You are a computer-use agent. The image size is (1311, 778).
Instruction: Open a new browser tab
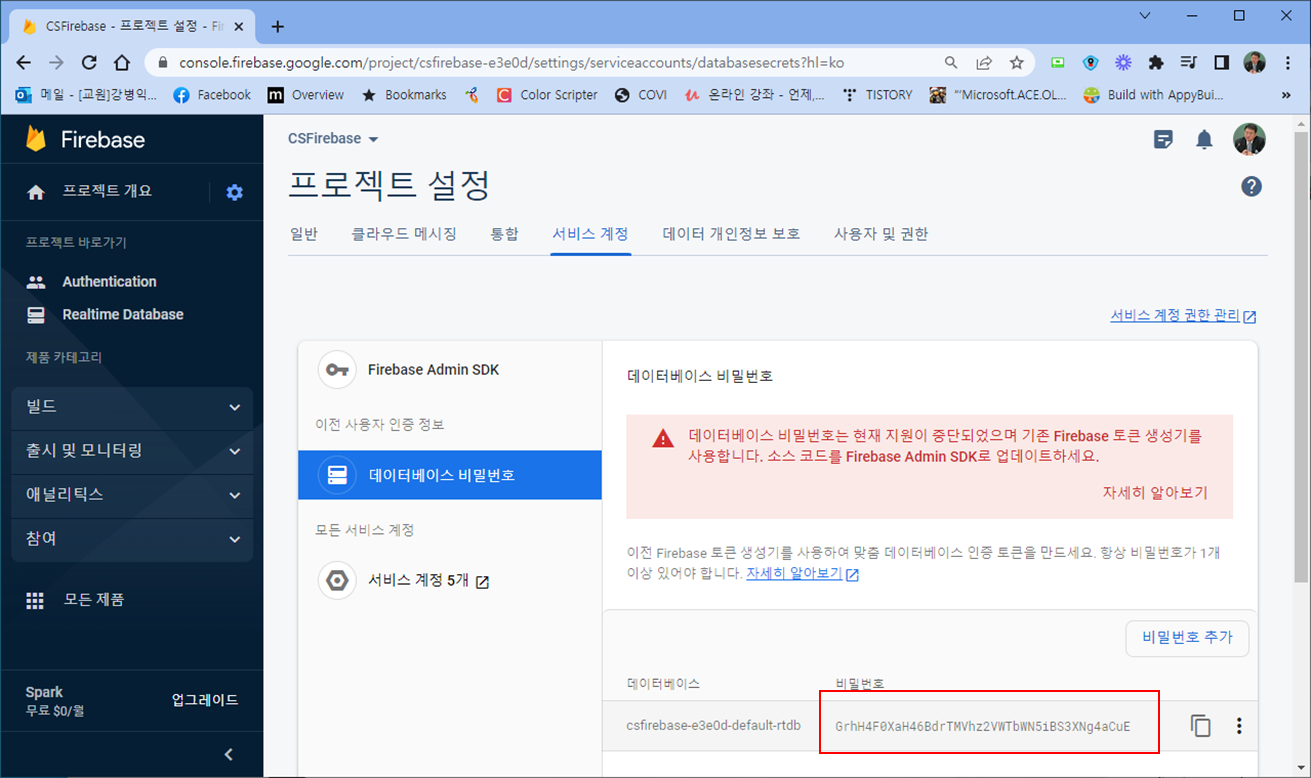click(278, 26)
